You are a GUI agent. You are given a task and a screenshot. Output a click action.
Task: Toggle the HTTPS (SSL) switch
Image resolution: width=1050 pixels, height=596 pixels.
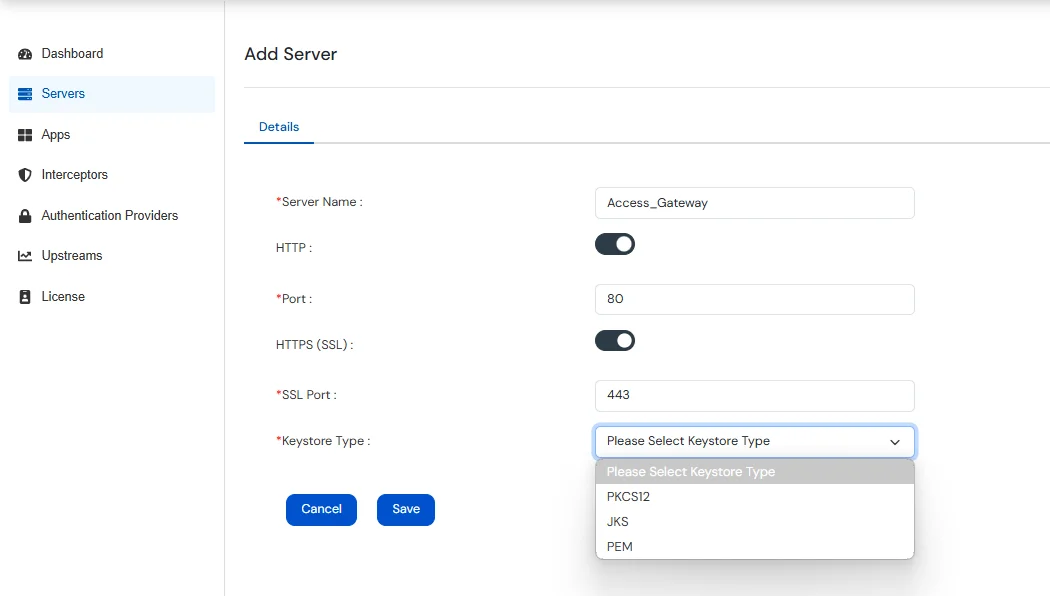click(615, 341)
